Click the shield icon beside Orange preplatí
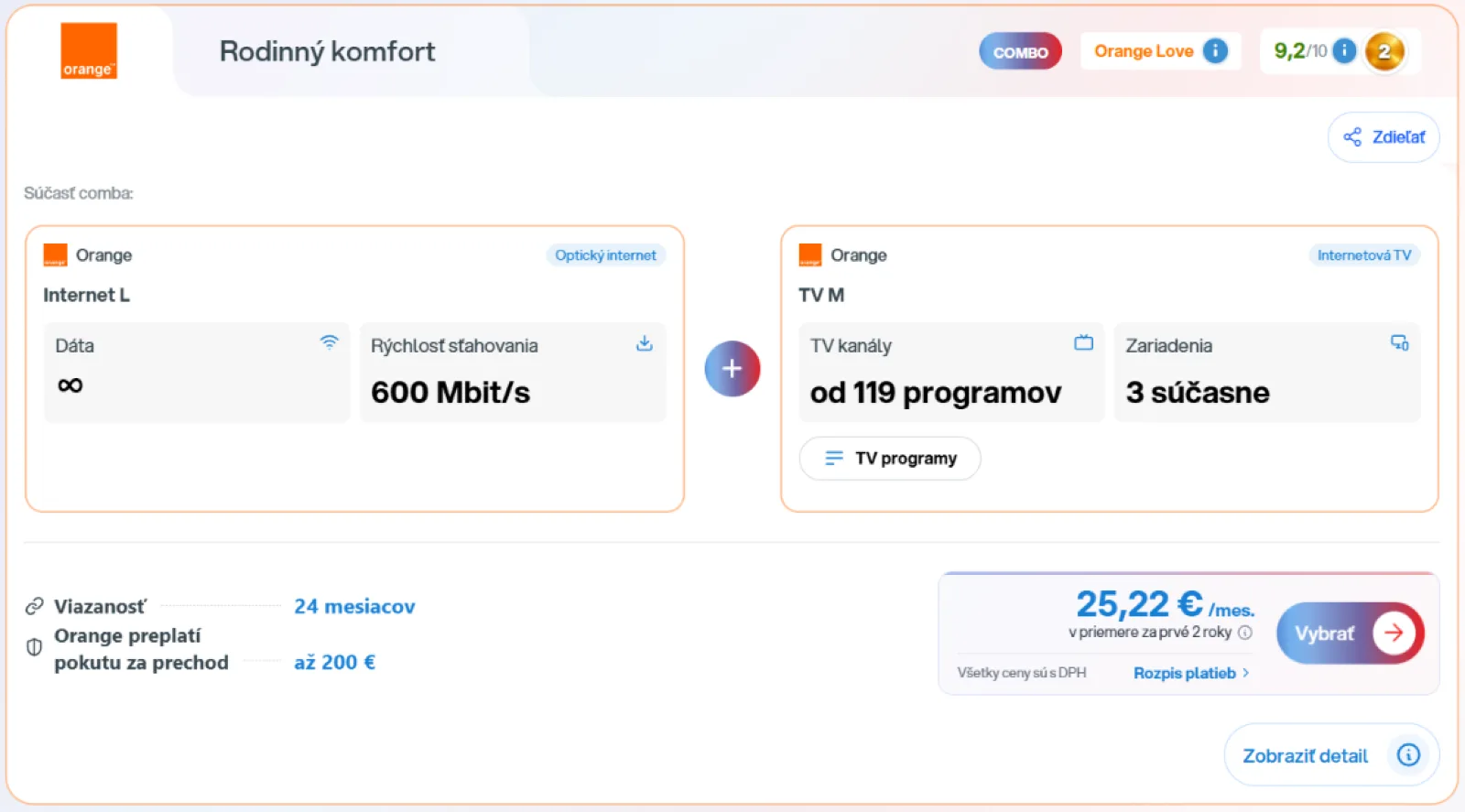 click(34, 647)
